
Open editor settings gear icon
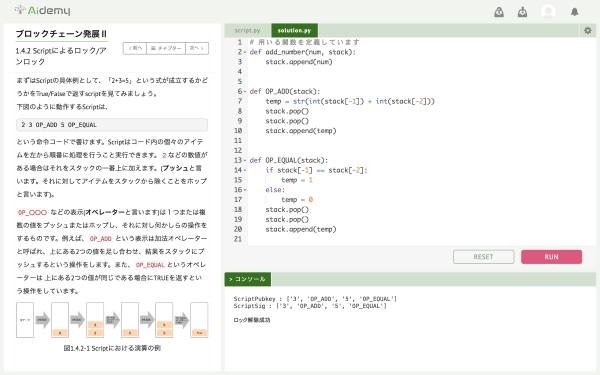tap(587, 30)
